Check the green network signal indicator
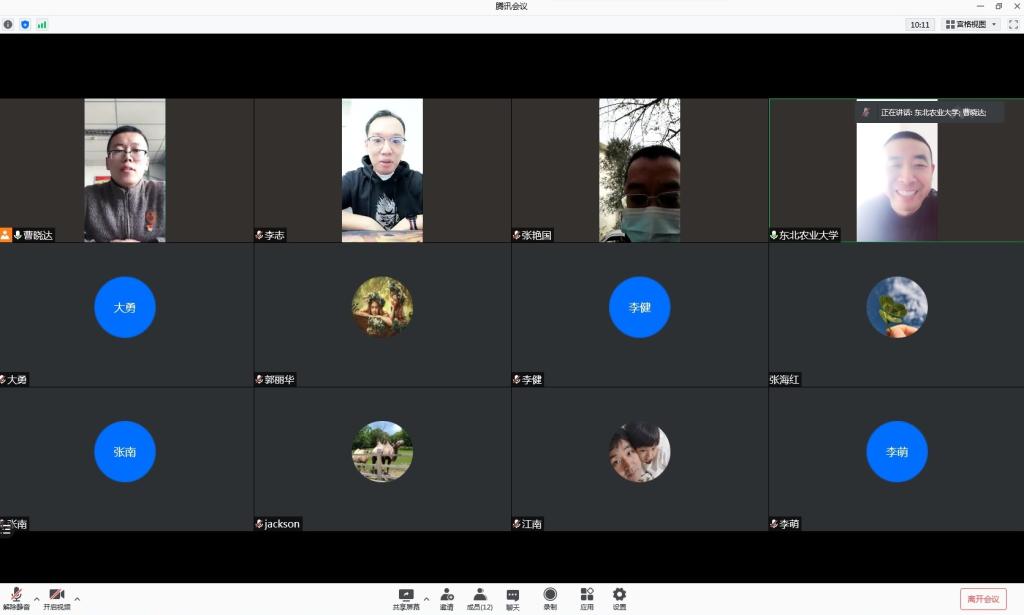The width and height of the screenshot is (1024, 615). coord(42,24)
